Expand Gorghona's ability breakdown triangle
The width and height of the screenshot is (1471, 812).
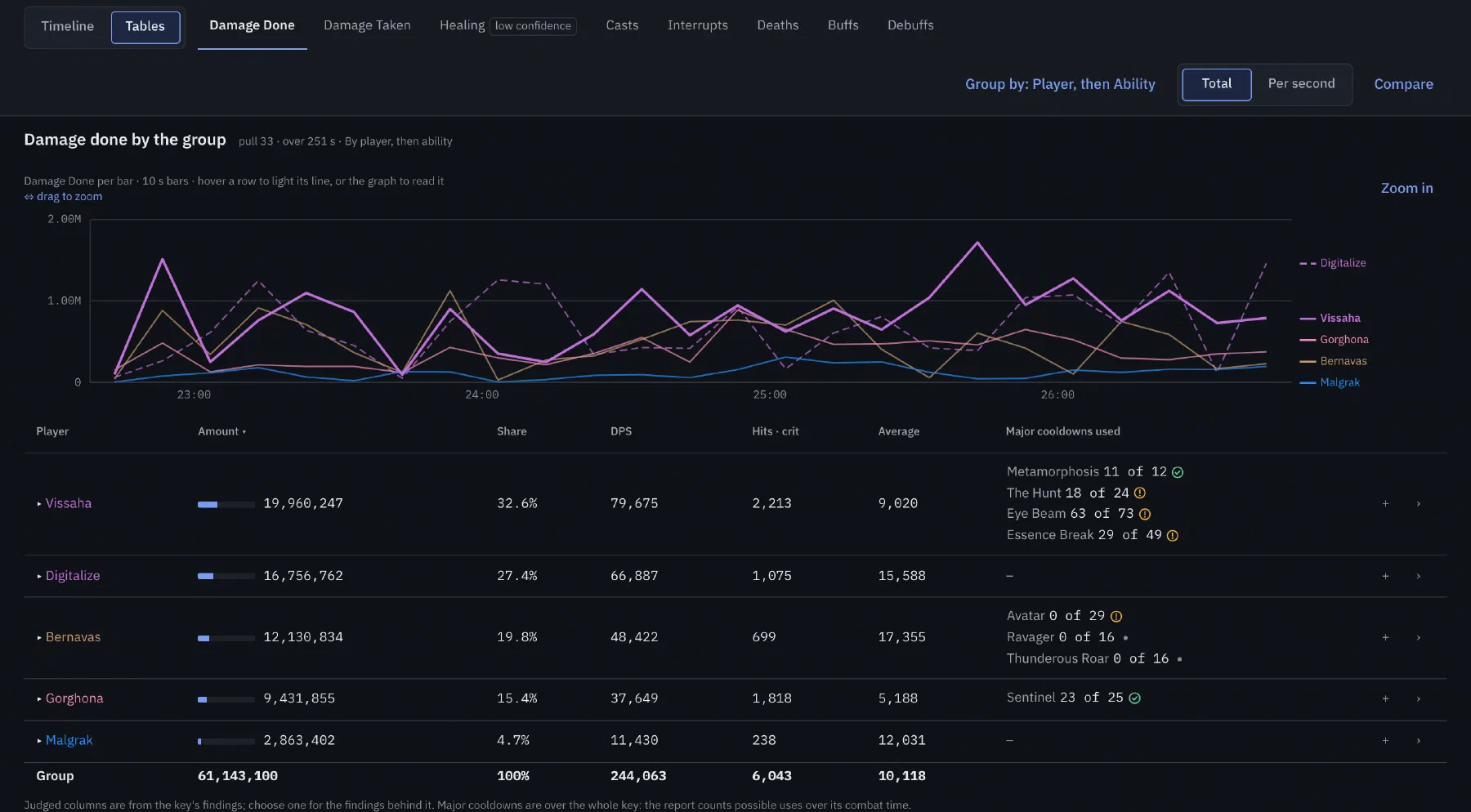[39, 698]
